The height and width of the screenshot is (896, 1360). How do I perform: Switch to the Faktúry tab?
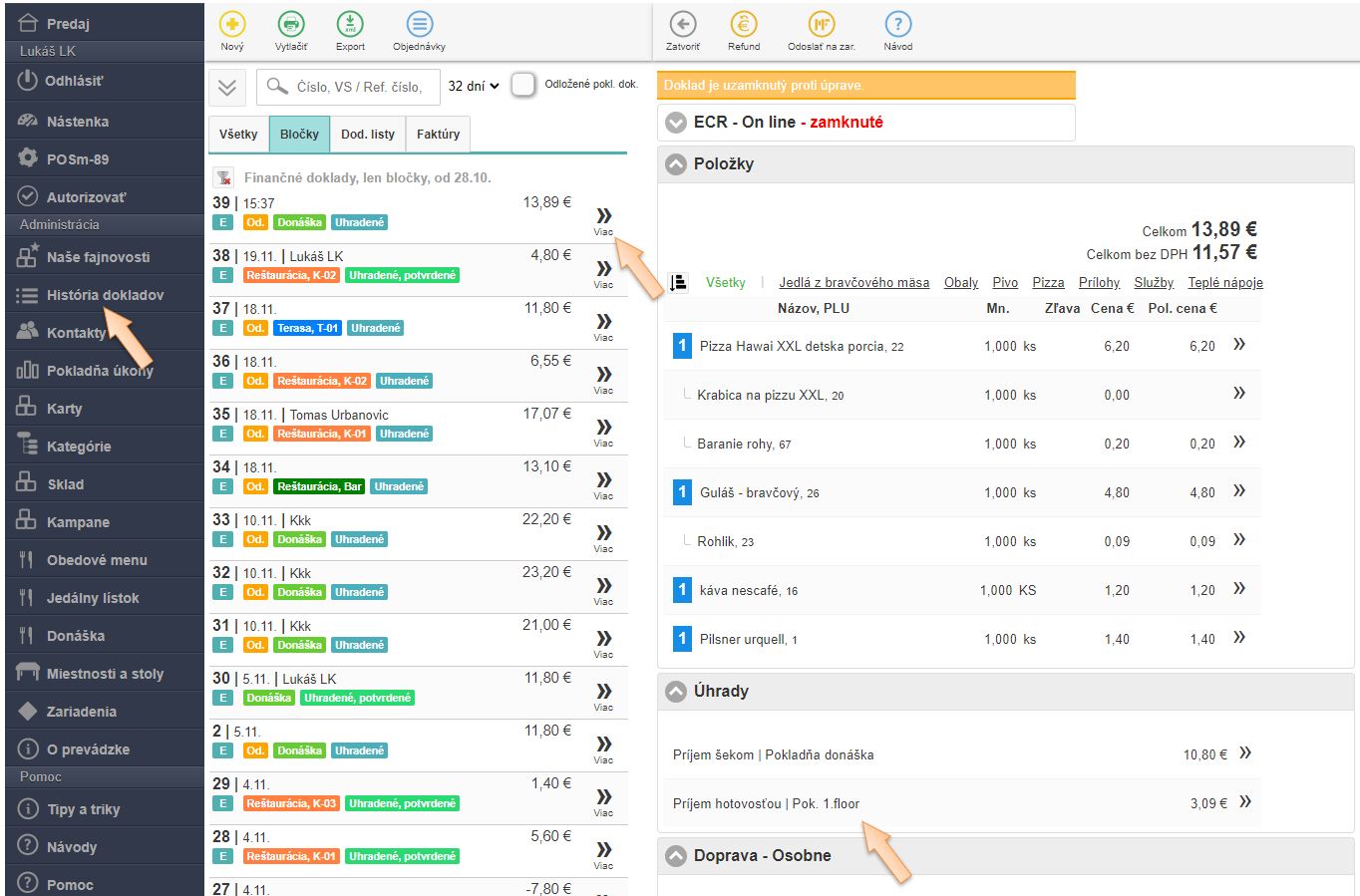point(438,135)
